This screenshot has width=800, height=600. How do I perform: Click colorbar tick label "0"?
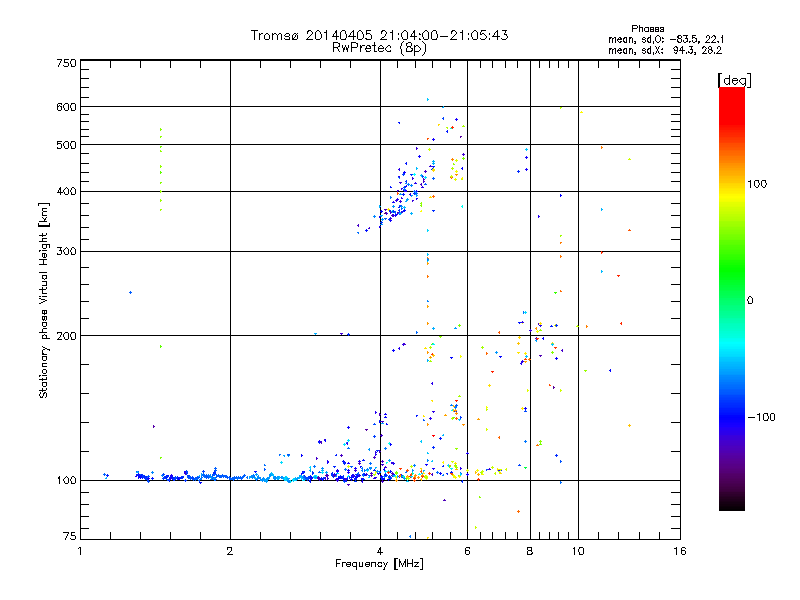click(750, 301)
